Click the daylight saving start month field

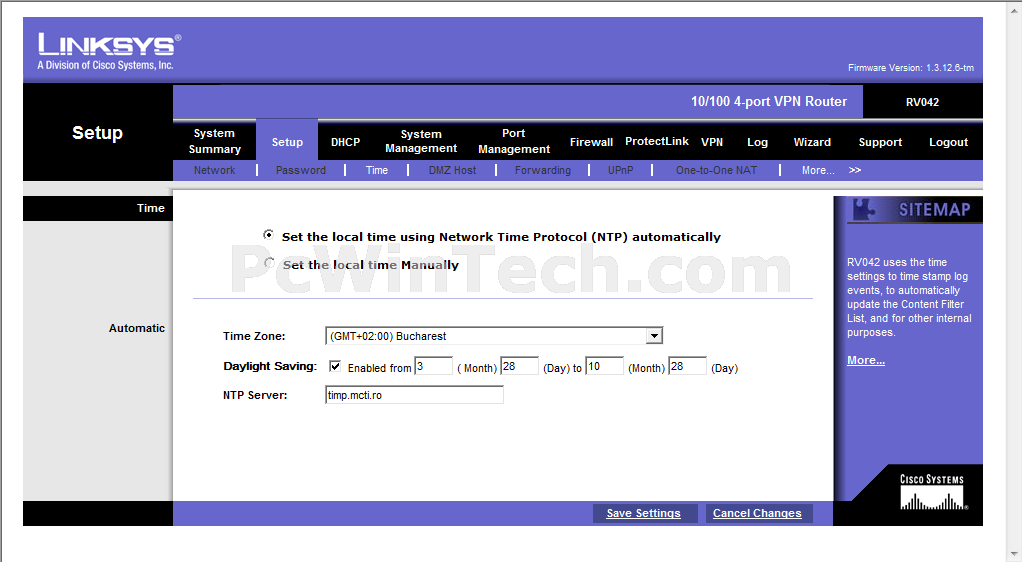(433, 366)
